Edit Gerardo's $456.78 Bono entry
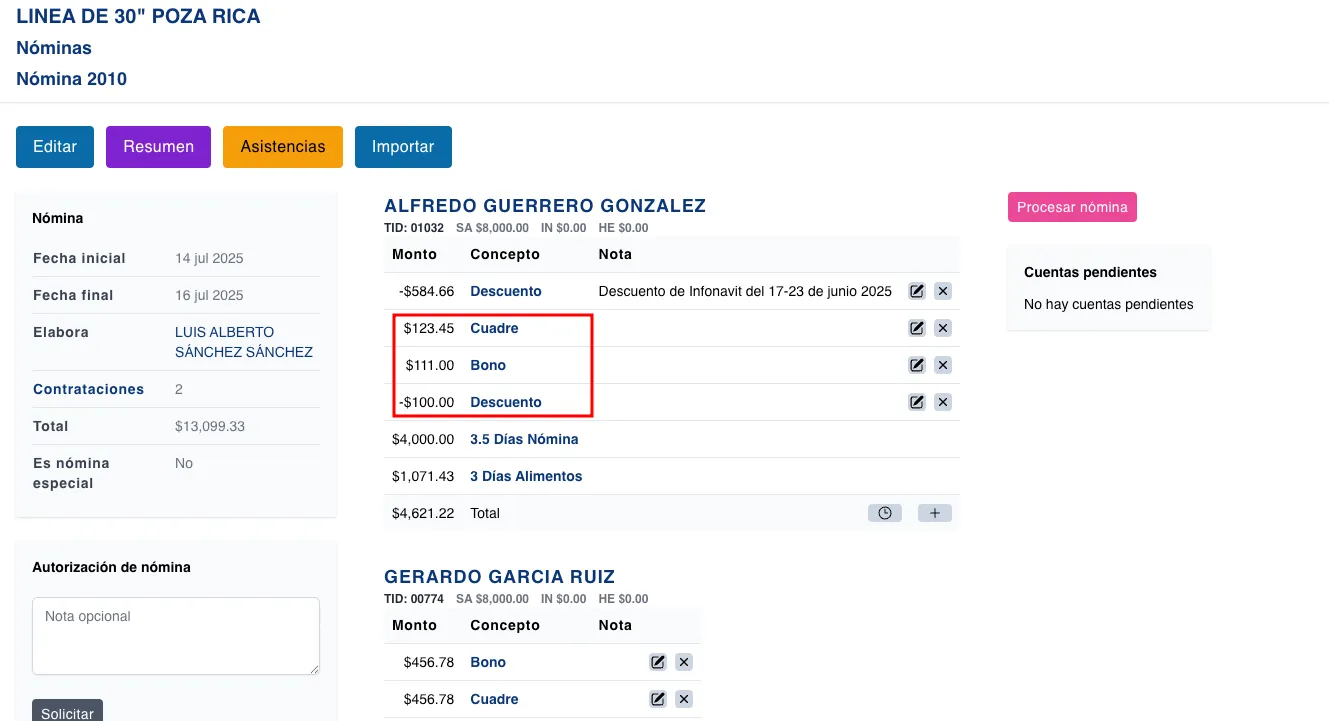 coord(657,663)
